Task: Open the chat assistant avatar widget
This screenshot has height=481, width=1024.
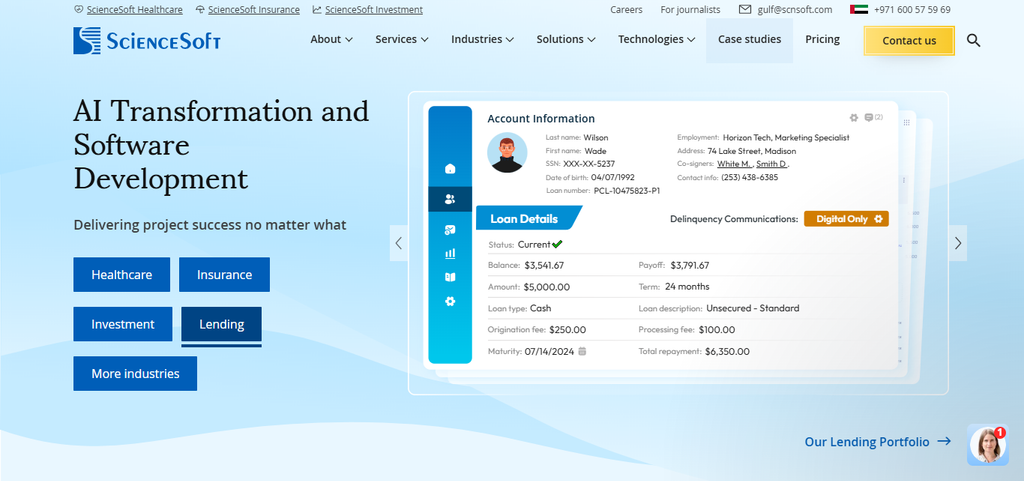Action: click(987, 445)
